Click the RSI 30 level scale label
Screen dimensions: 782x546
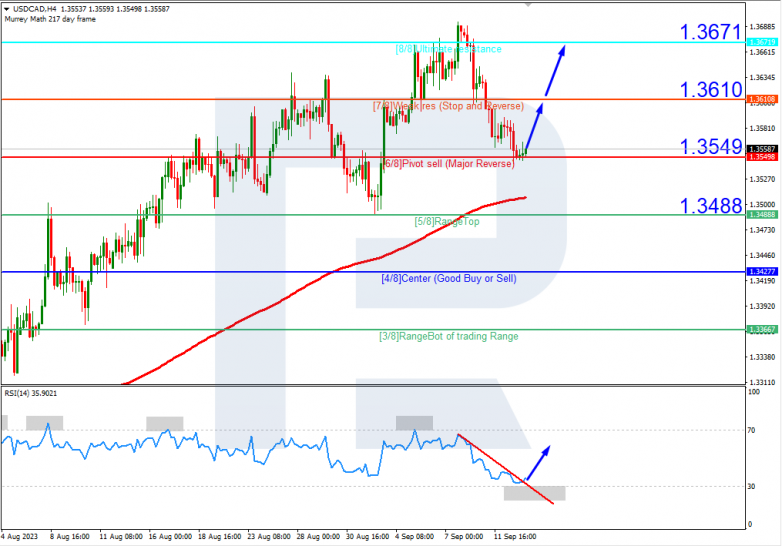[x=752, y=486]
